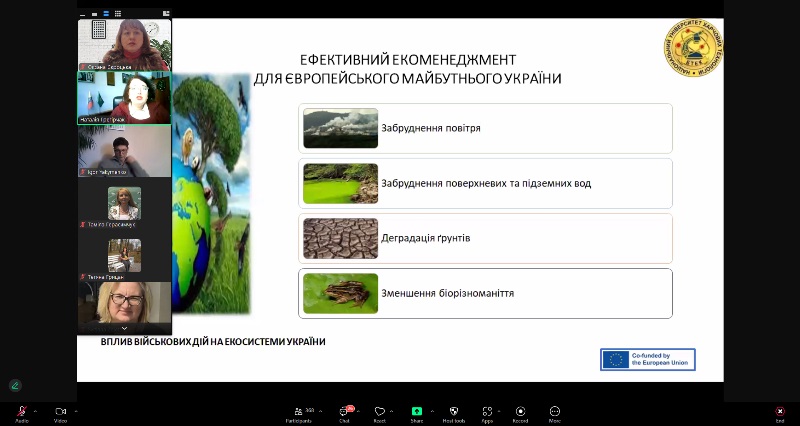Switch video panel to single-speaker strip view
800x426 pixels.
94,14
